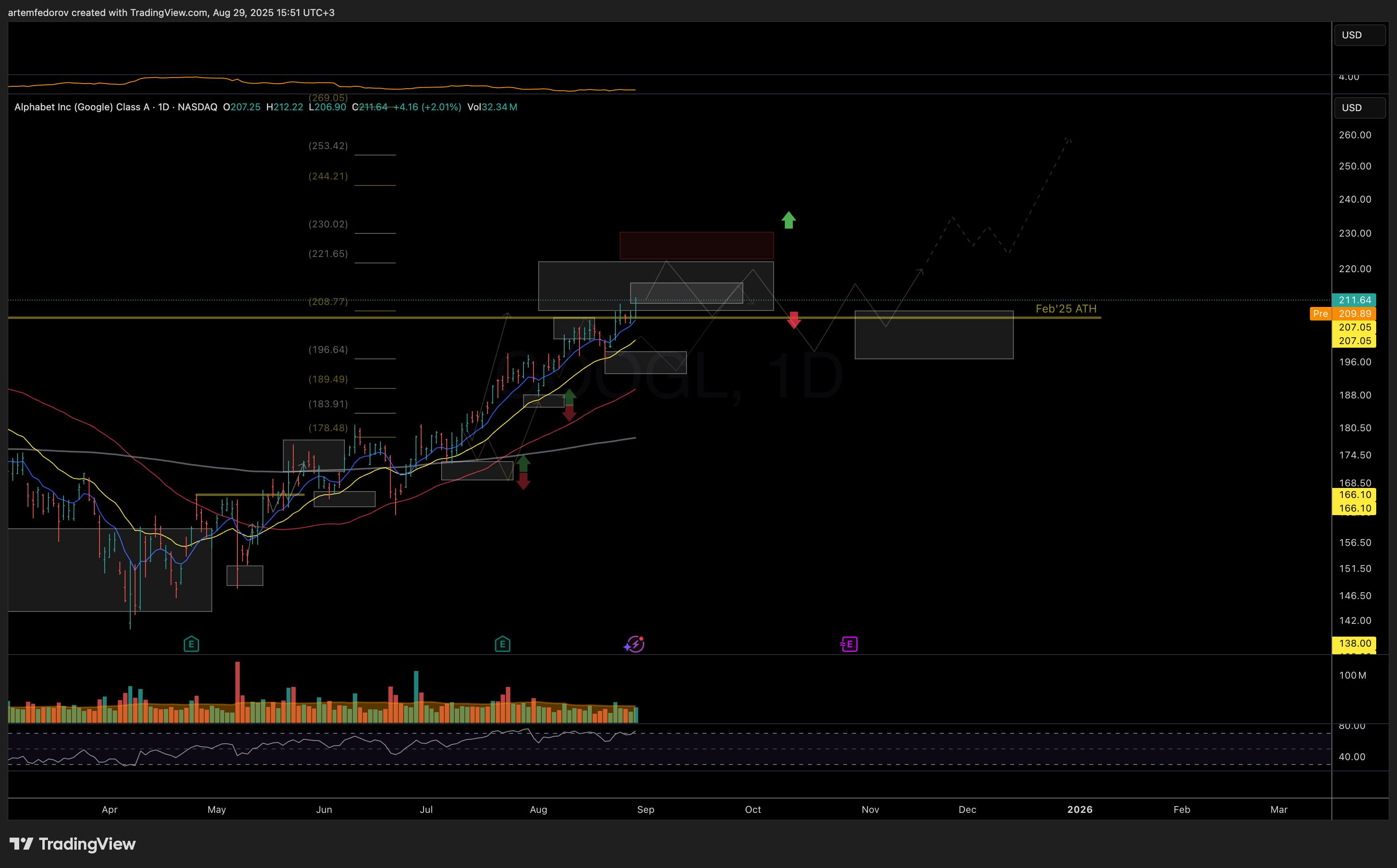The width and height of the screenshot is (1397, 868).
Task: Click the USD button beside the price scale
Action: pyautogui.click(x=1359, y=108)
